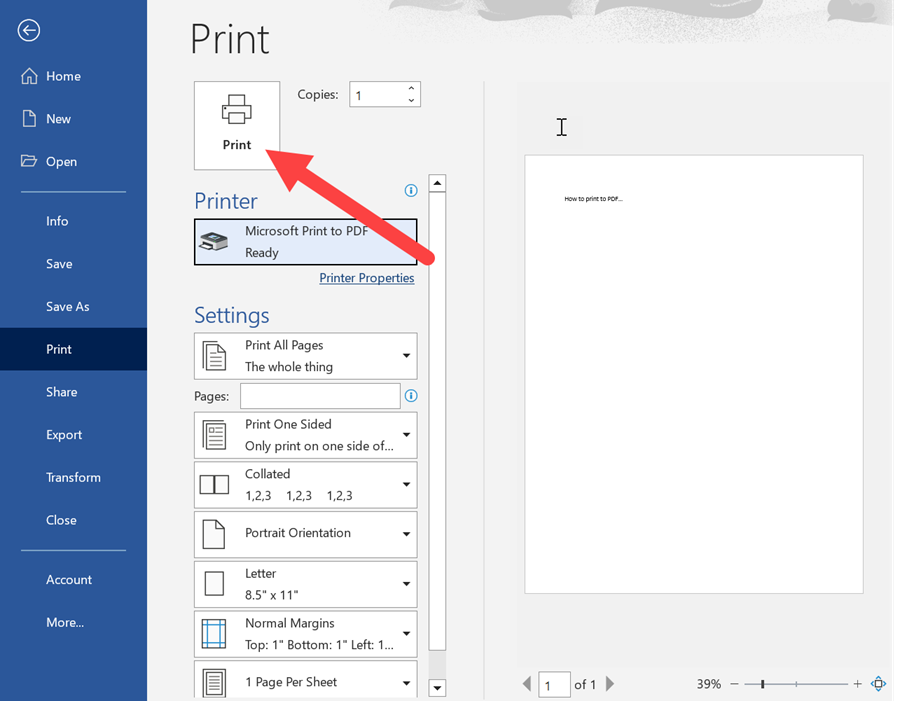Image resolution: width=900 pixels, height=701 pixels.
Task: Open the Microsoft Print to PDF printer dropdown
Action: coord(305,242)
